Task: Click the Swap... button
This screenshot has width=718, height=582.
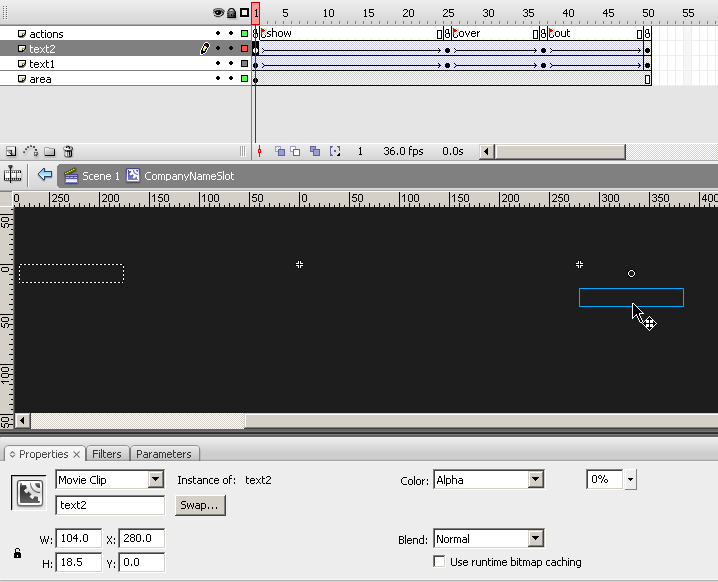Action: [x=198, y=505]
